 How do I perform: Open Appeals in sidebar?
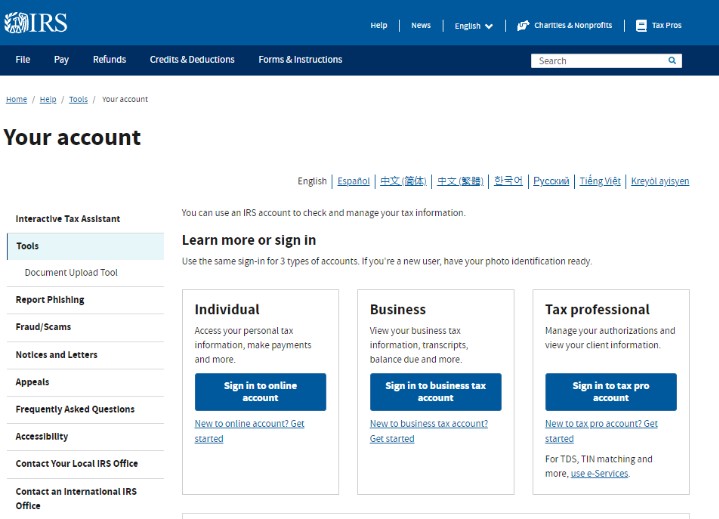pyautogui.click(x=32, y=382)
